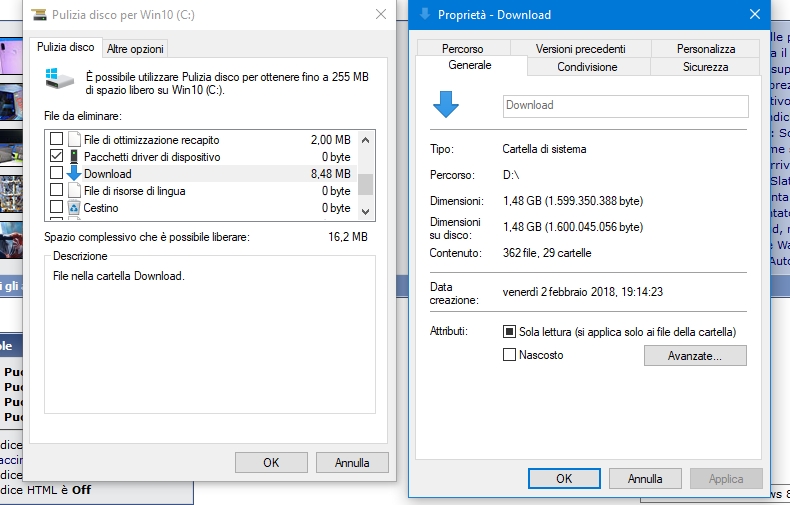
Task: Click the 2,00 MB size value
Action: [331, 140]
